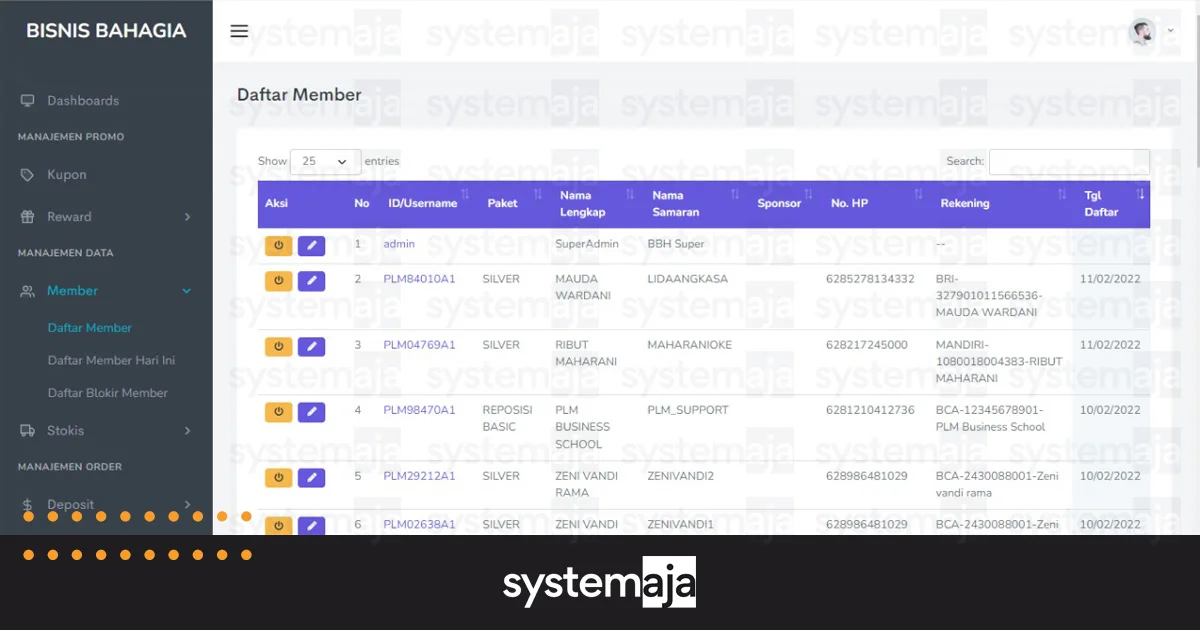Click the No column header

362,203
